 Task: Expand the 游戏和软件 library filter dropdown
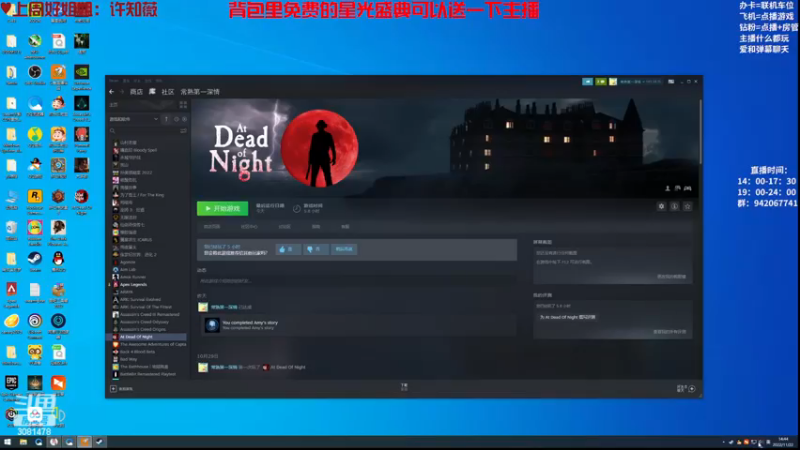pyautogui.click(x=134, y=119)
